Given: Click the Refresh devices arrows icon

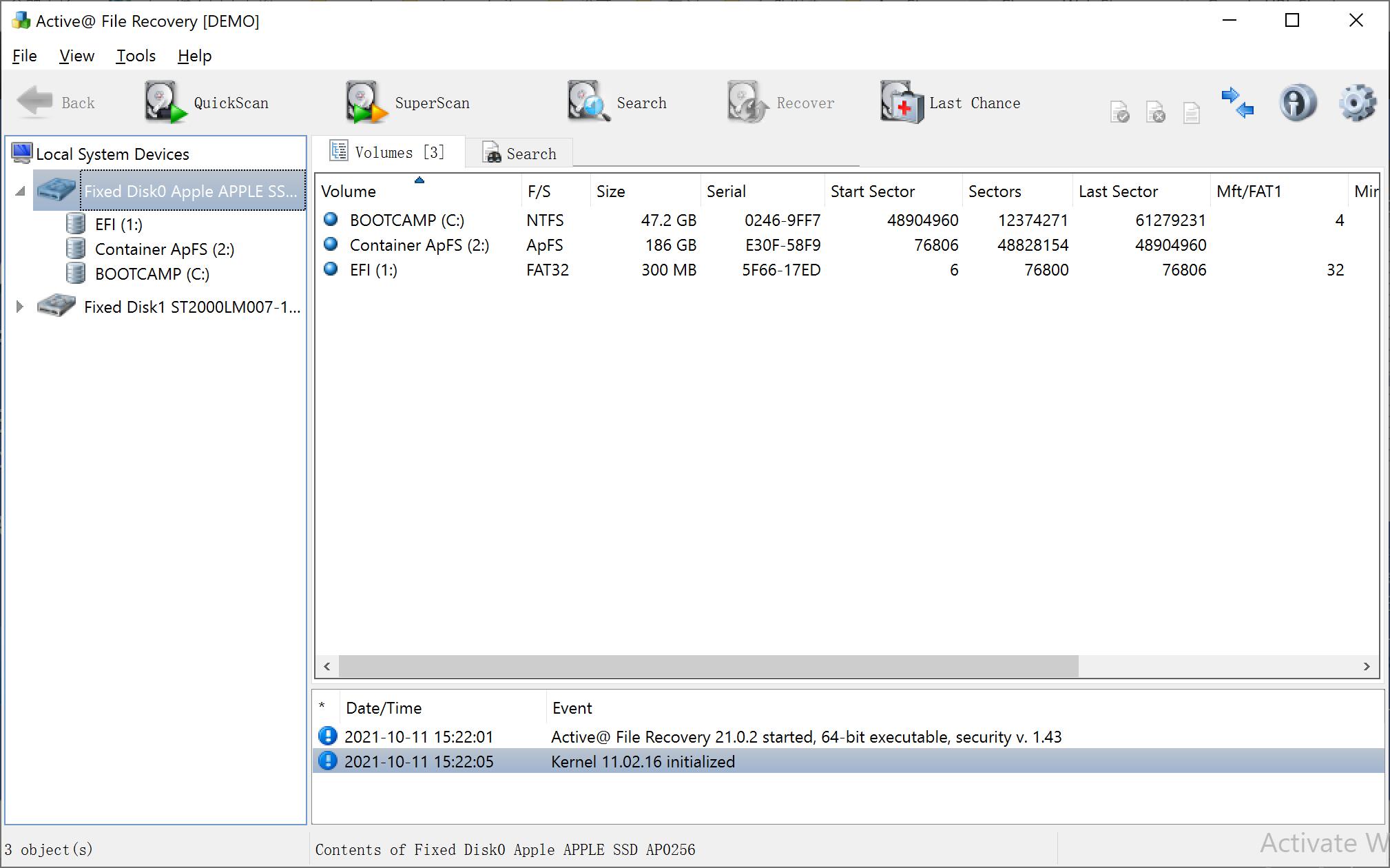Looking at the screenshot, I should tap(1237, 103).
